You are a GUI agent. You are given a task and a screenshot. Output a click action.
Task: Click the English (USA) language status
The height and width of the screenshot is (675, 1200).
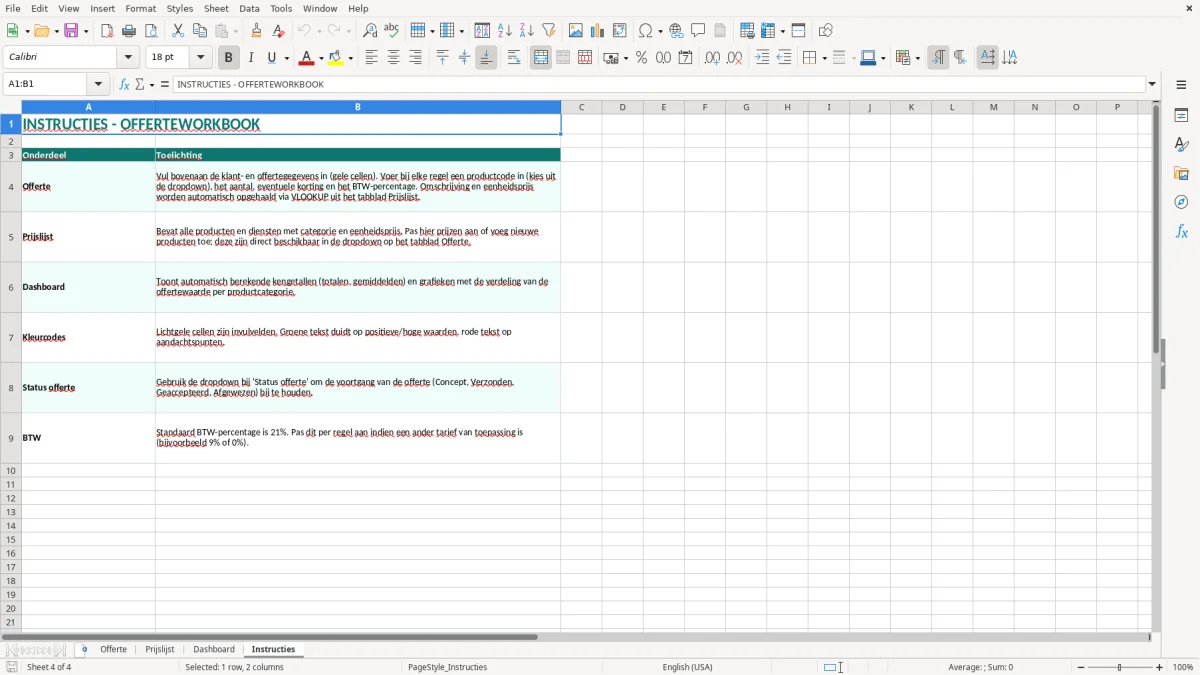pos(687,667)
